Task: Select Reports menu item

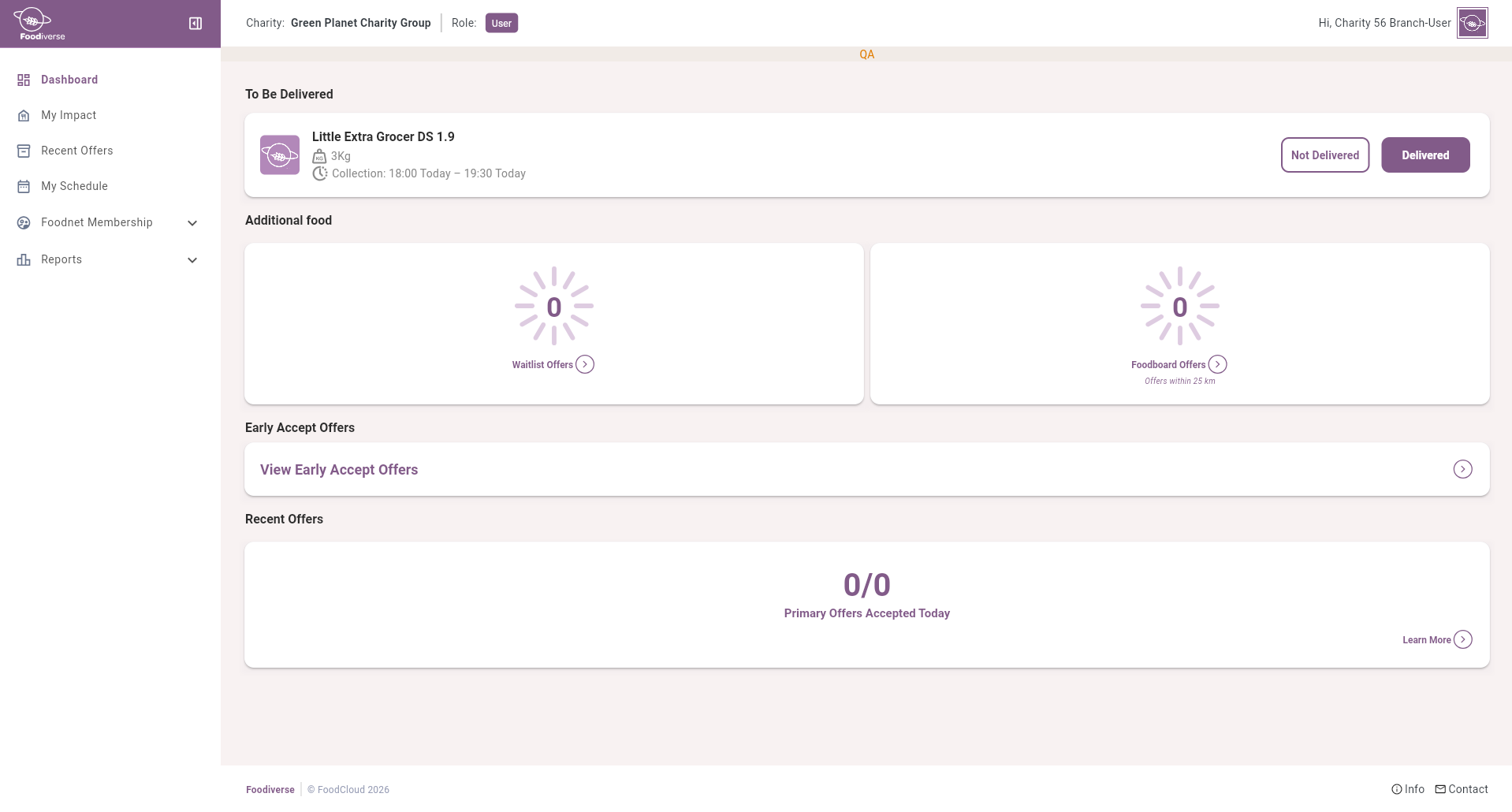Action: tap(61, 259)
